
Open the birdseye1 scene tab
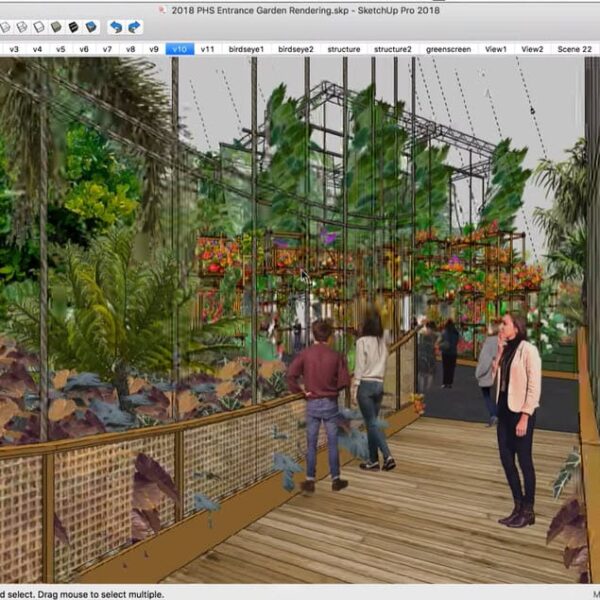tap(245, 48)
